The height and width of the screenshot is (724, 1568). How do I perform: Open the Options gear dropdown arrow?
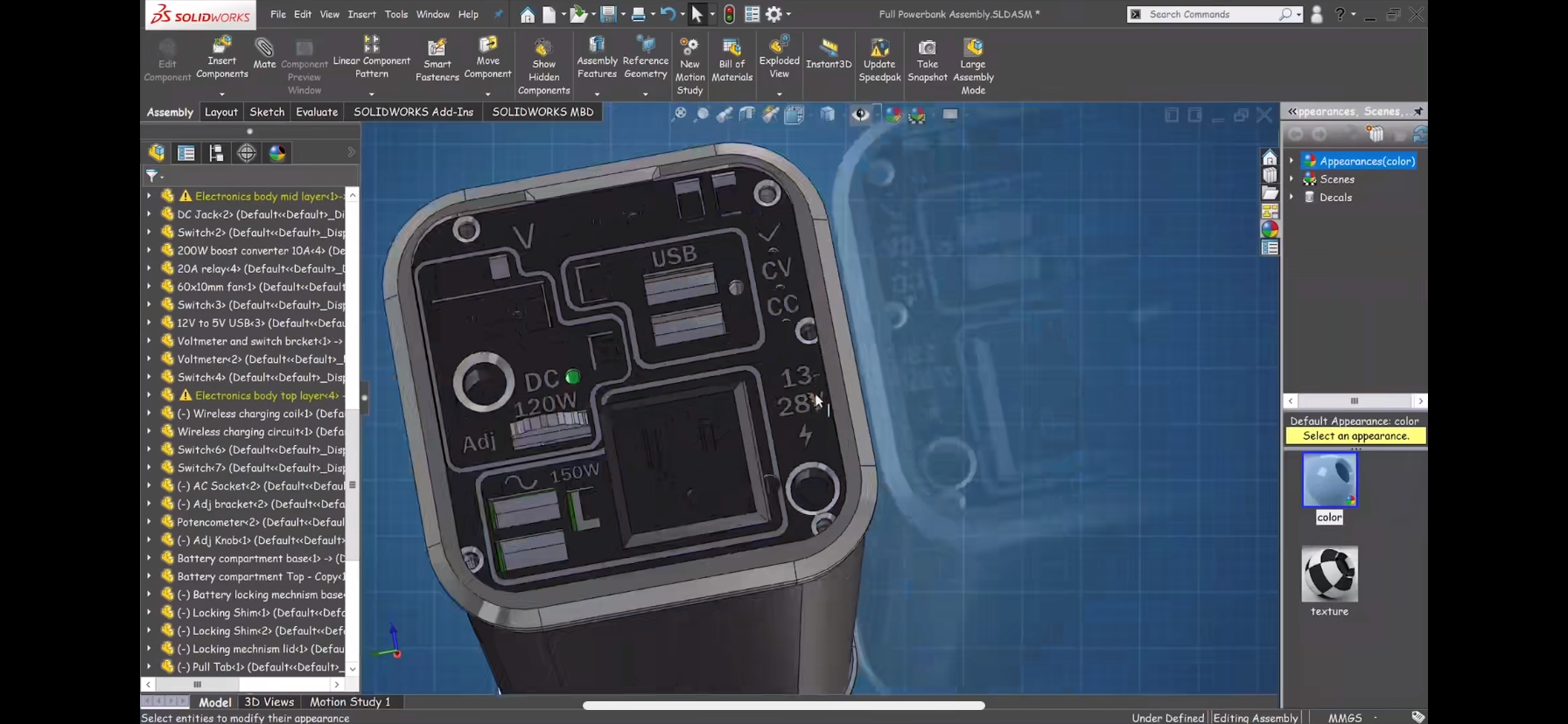788,14
